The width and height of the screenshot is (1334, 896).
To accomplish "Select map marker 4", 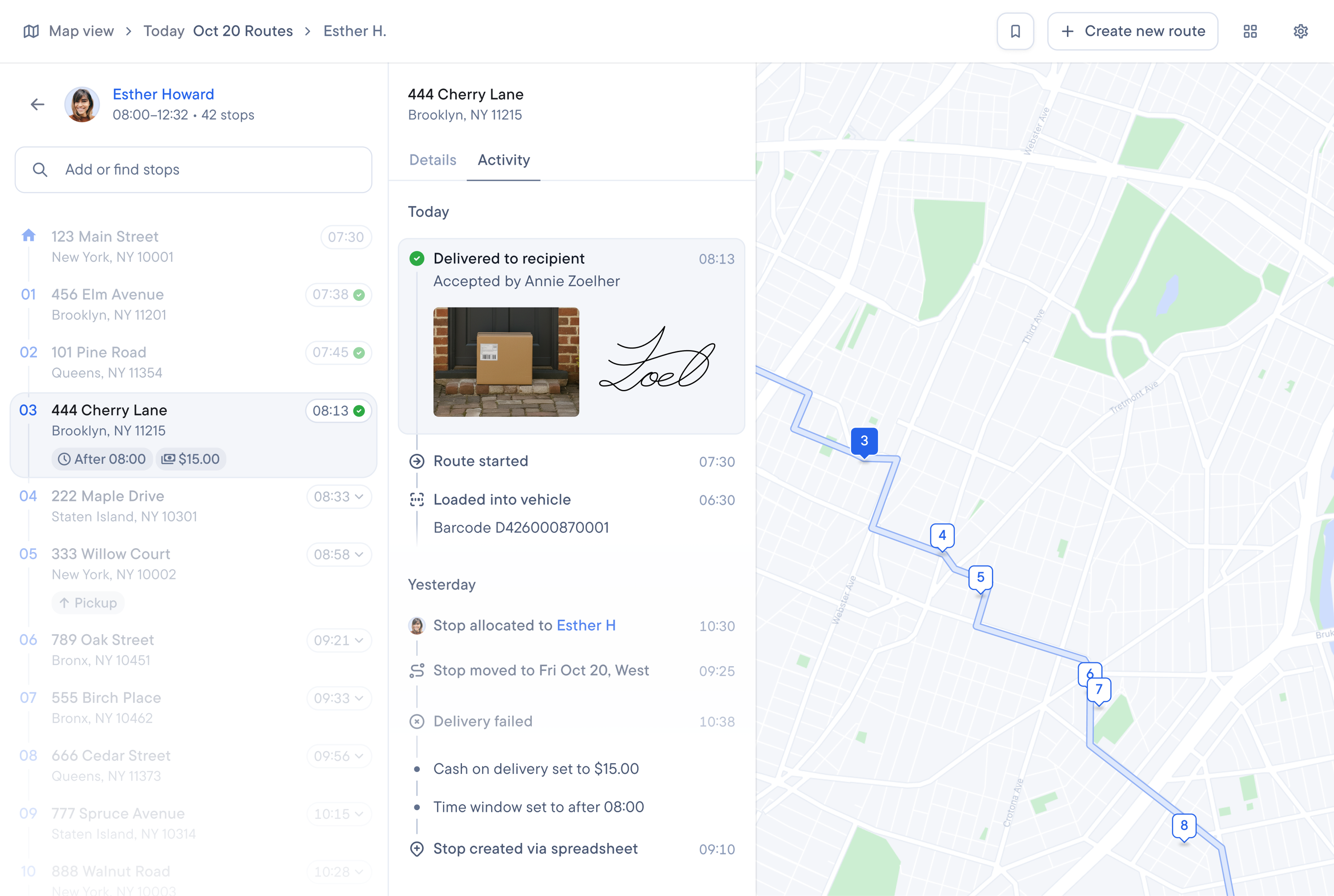I will coord(942,537).
